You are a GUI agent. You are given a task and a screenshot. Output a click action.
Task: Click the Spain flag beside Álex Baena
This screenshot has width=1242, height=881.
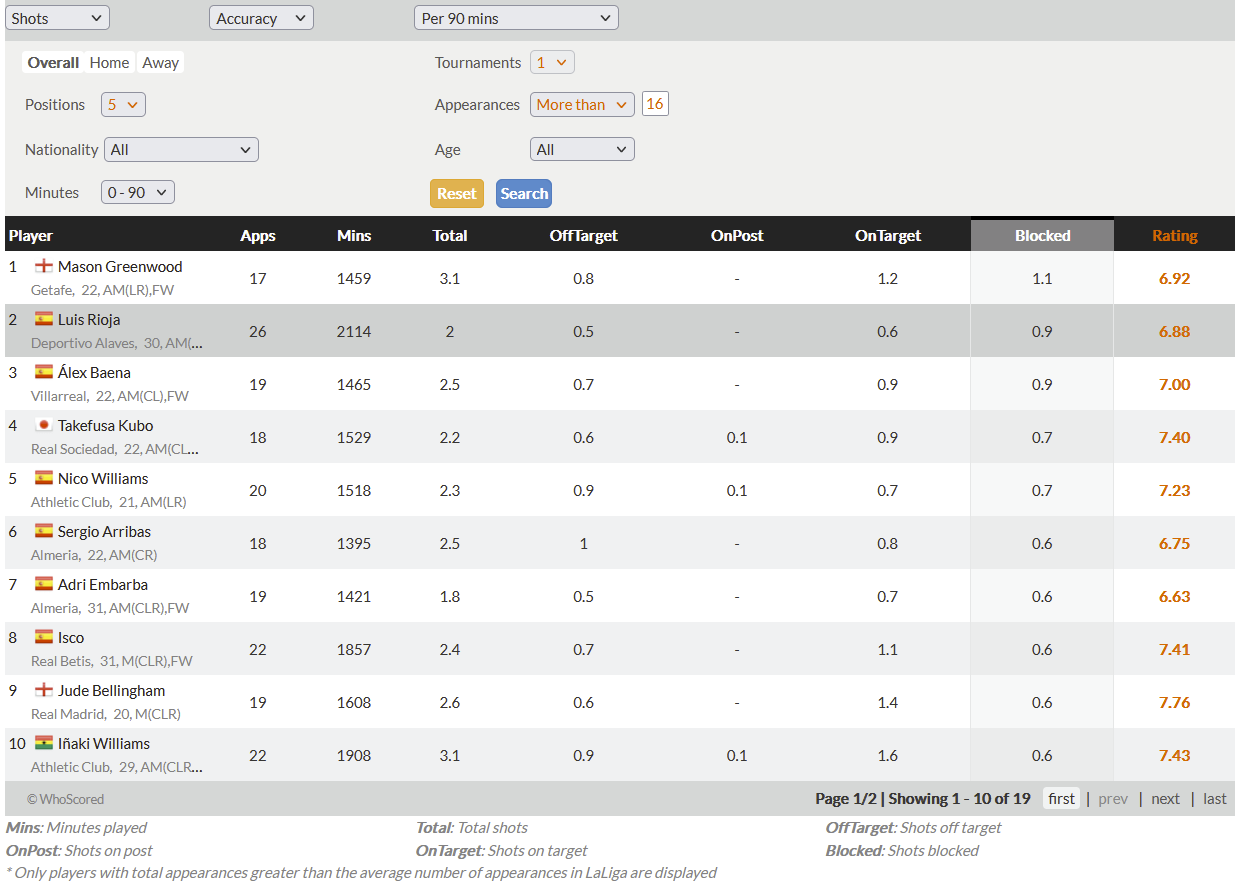coord(44,372)
